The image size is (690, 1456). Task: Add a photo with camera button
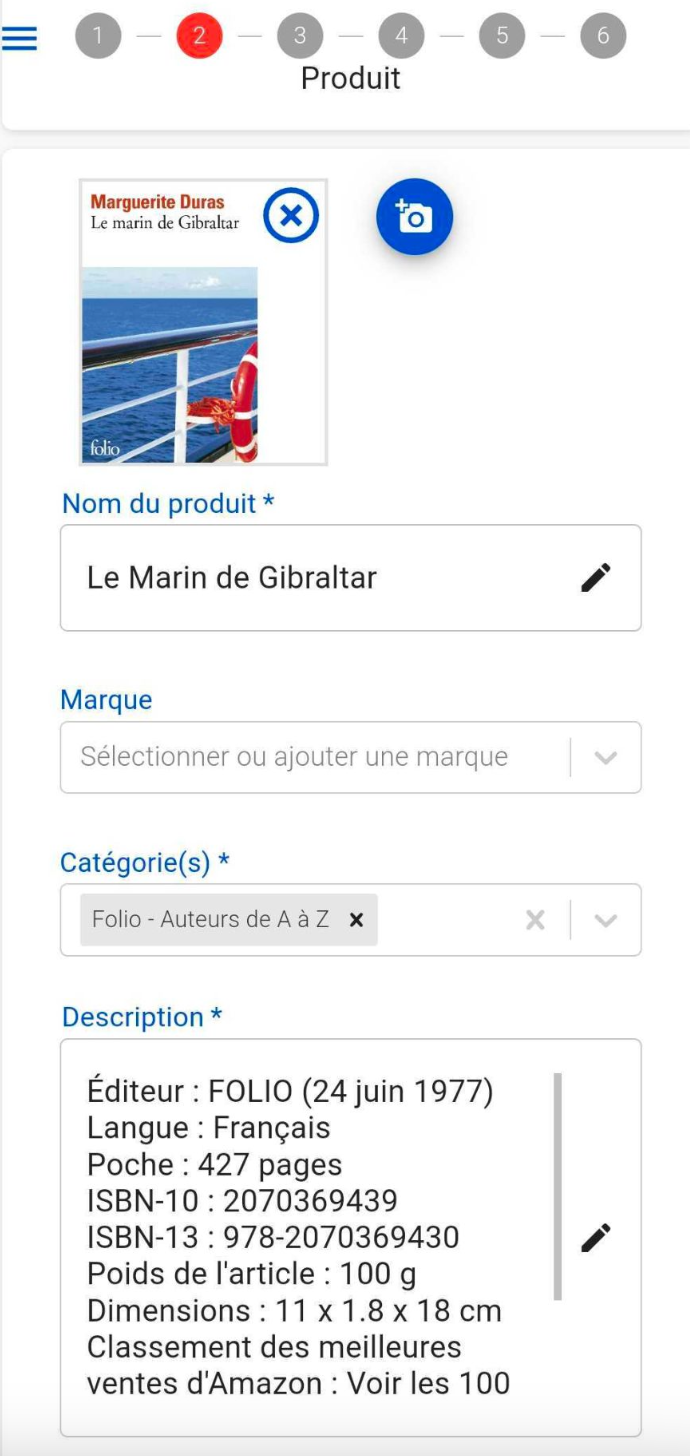[x=414, y=216]
